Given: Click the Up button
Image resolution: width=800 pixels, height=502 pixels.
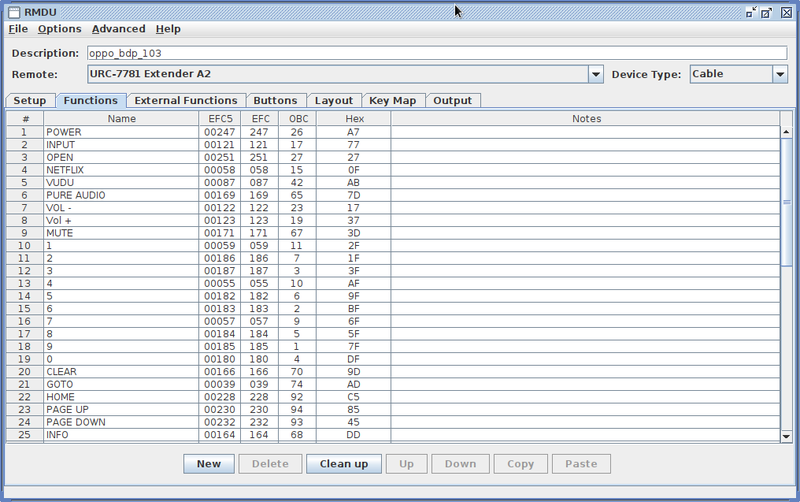Looking at the screenshot, I should [x=407, y=464].
